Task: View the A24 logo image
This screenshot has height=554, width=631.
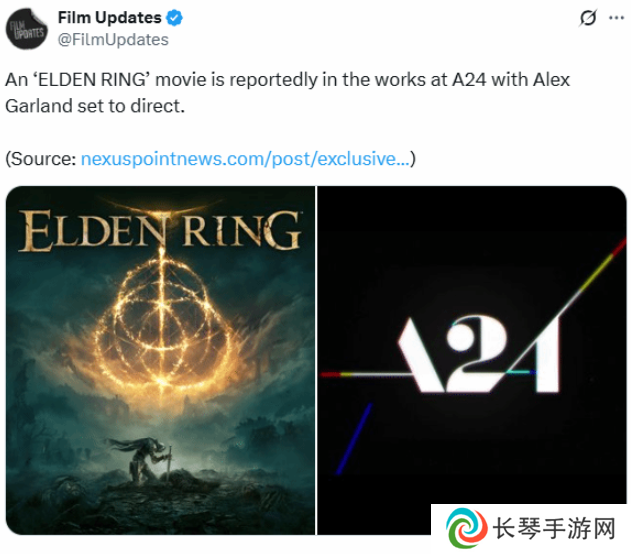Action: (472, 346)
